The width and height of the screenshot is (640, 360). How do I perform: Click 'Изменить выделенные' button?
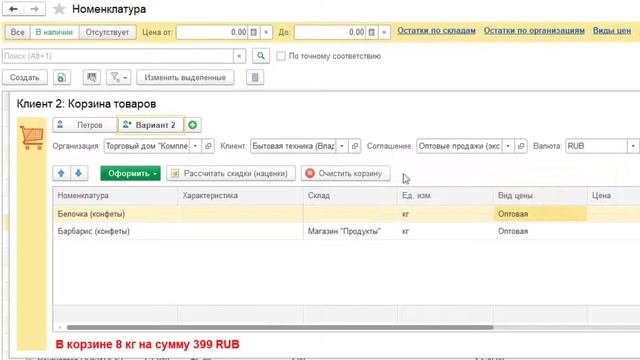(x=185, y=77)
